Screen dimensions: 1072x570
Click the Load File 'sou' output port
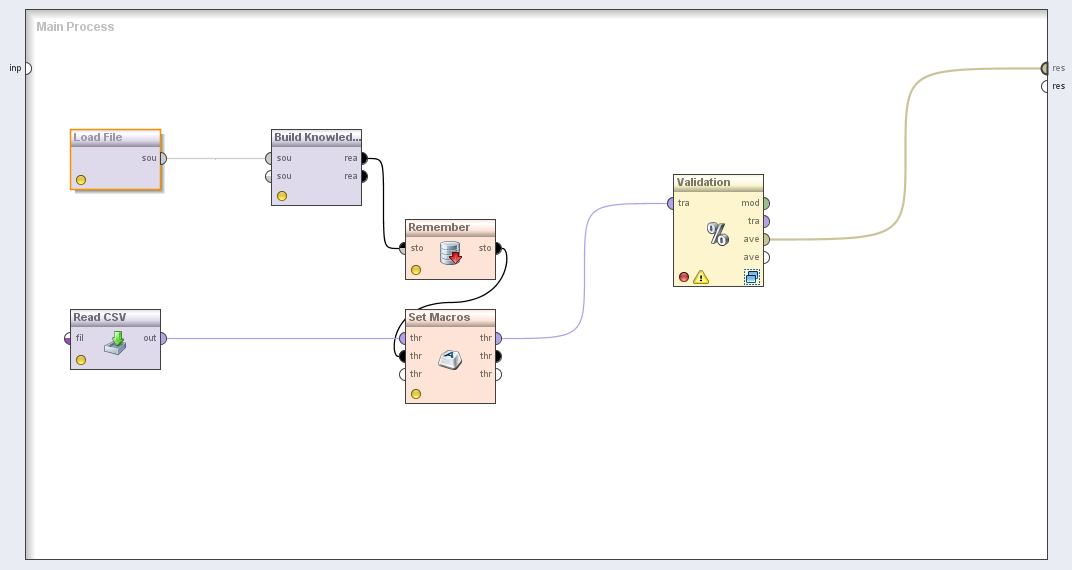tap(163, 158)
